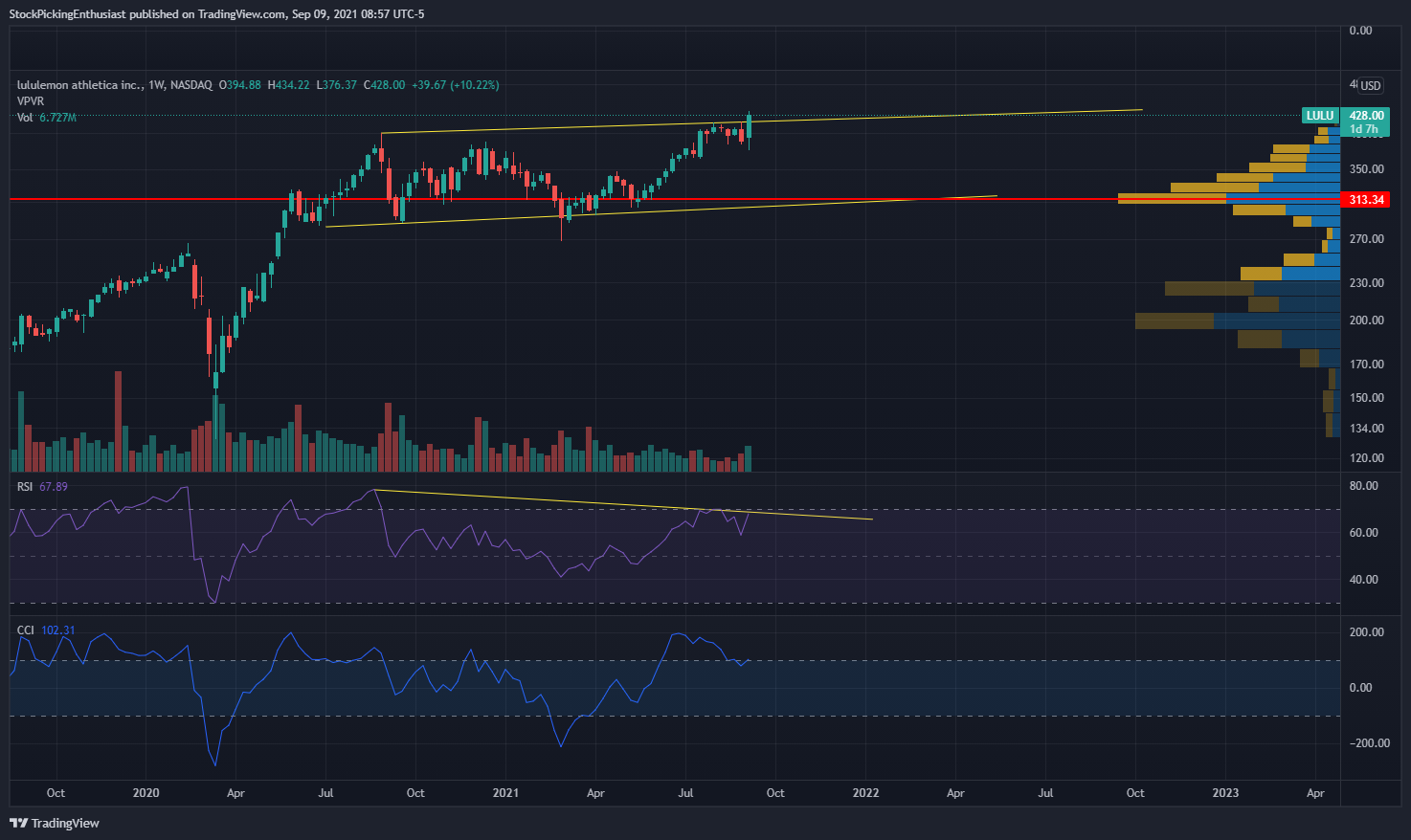This screenshot has height=840, width=1411.
Task: Click the 2021 label on time axis
Action: 505,793
